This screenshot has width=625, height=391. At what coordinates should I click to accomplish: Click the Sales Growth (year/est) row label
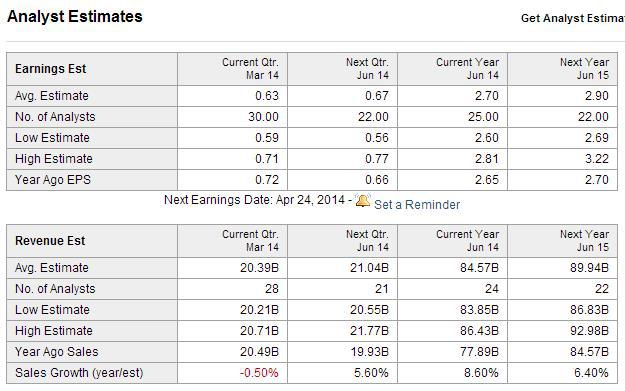pyautogui.click(x=79, y=373)
